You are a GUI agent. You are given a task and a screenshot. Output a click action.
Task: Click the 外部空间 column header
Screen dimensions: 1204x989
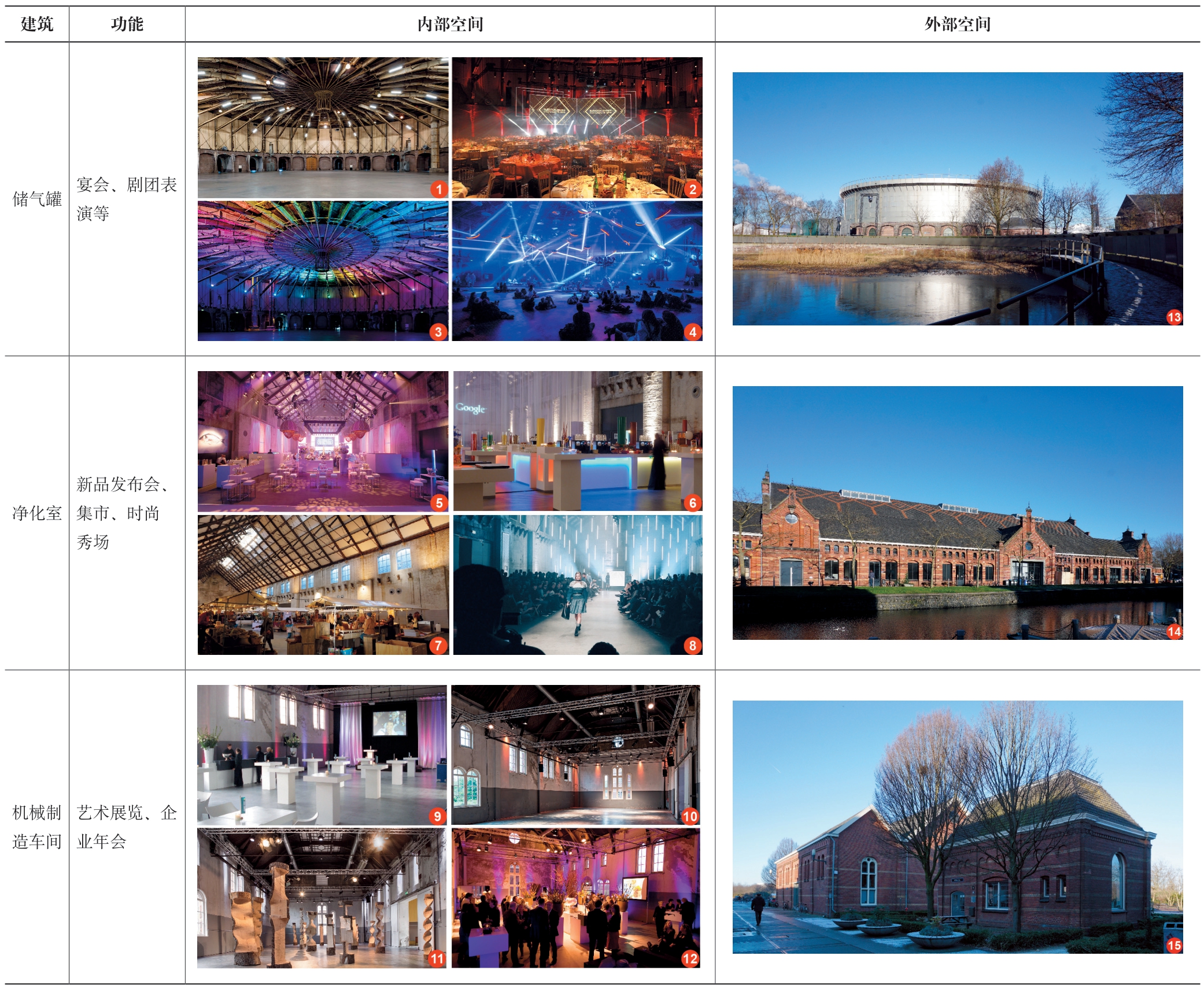tap(958, 24)
